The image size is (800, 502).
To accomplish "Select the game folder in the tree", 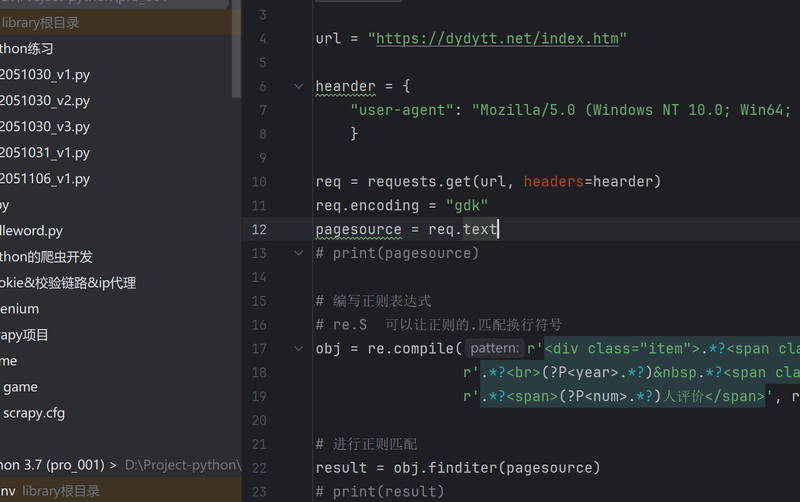I will [x=20, y=387].
